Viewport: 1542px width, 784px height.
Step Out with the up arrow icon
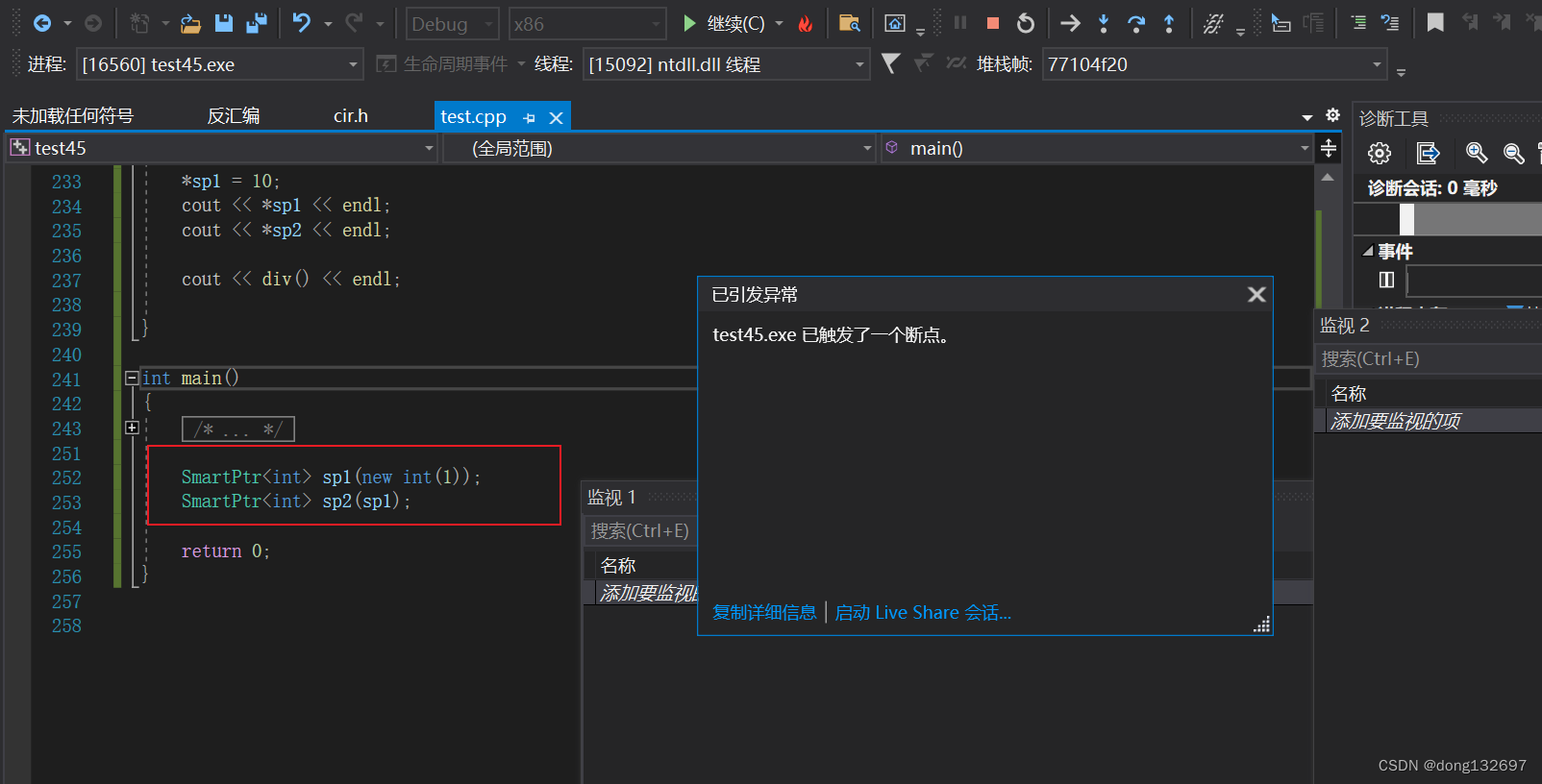1169,23
